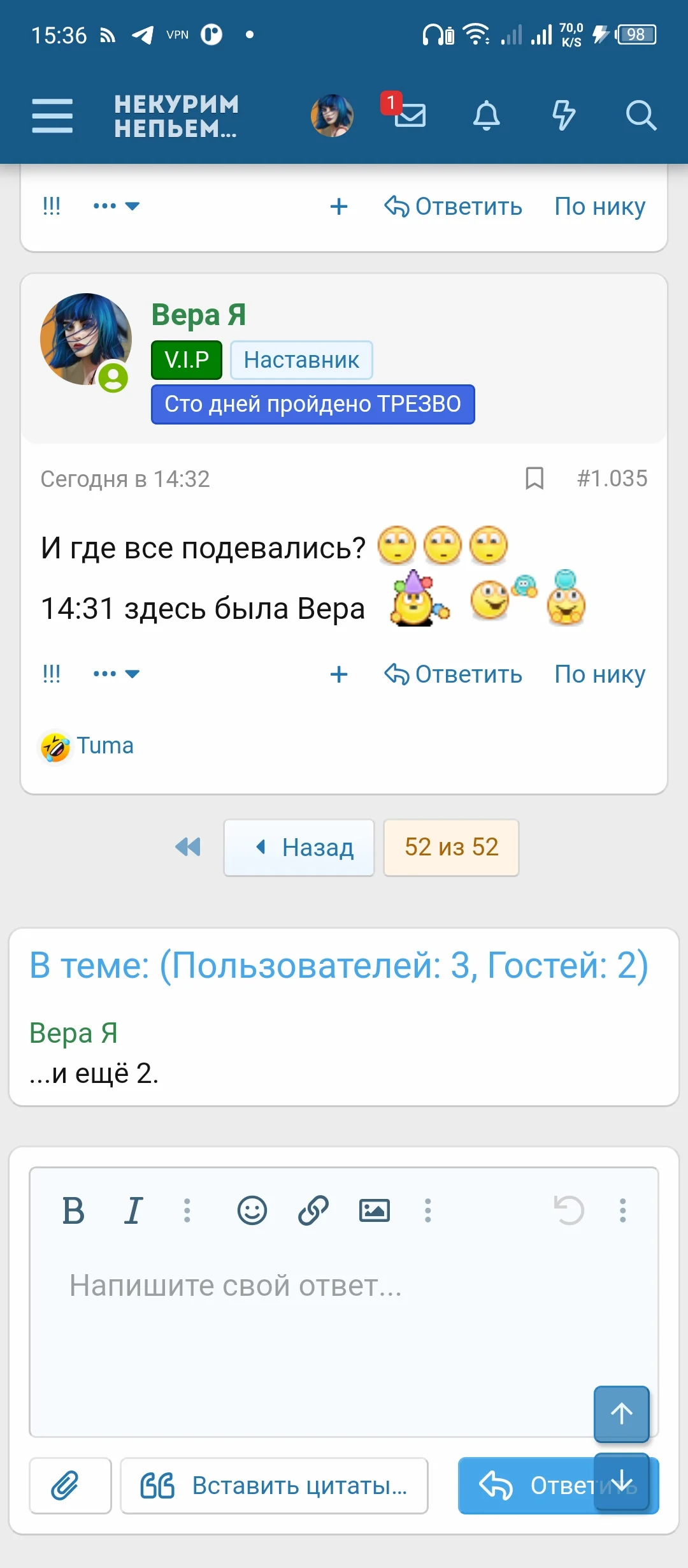The image size is (688, 1568).
Task: Open your profile via the avatar
Action: 332,115
